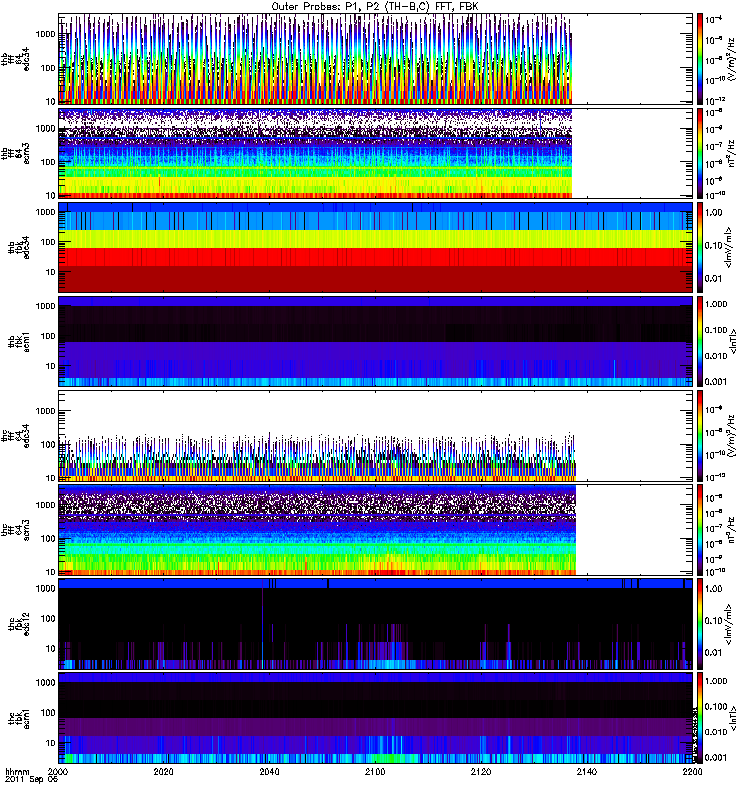Click the color bar beside thb fbk edc34 panel
750x800 pixels.
701,247
